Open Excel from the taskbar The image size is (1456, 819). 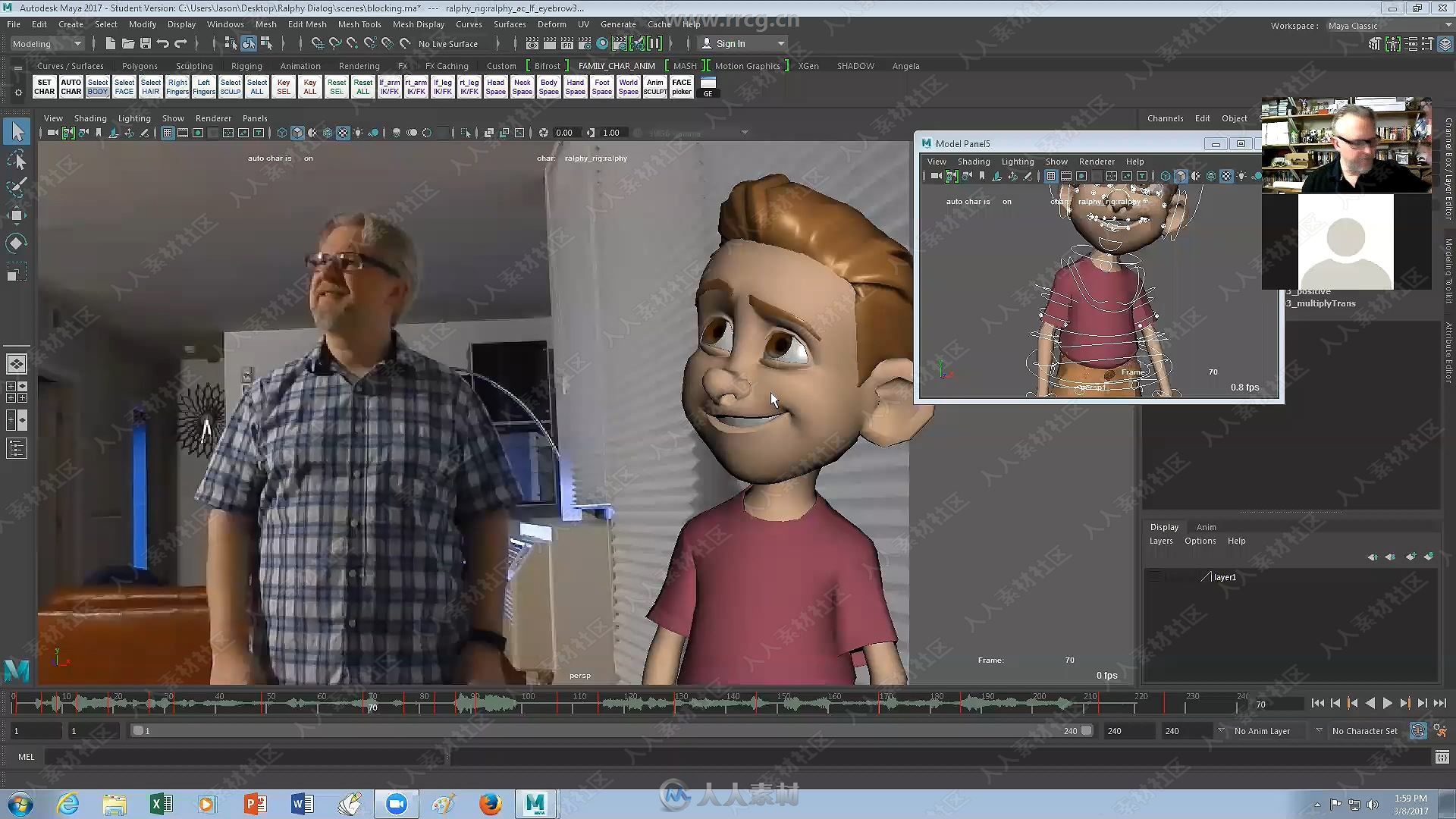click(x=161, y=803)
